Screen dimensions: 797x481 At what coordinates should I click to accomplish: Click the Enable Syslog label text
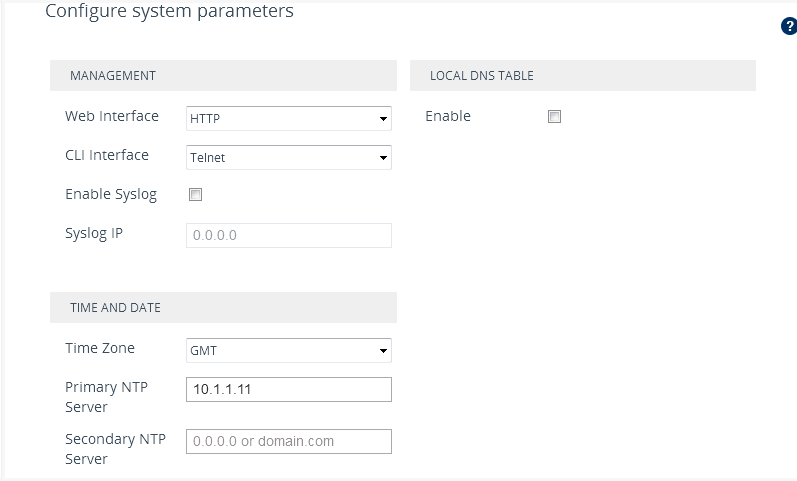[x=111, y=194]
